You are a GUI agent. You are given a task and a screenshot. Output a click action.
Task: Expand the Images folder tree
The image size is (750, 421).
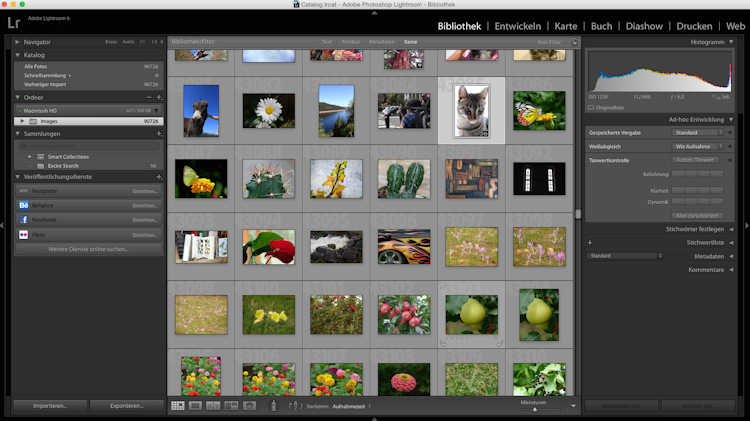pyautogui.click(x=21, y=121)
